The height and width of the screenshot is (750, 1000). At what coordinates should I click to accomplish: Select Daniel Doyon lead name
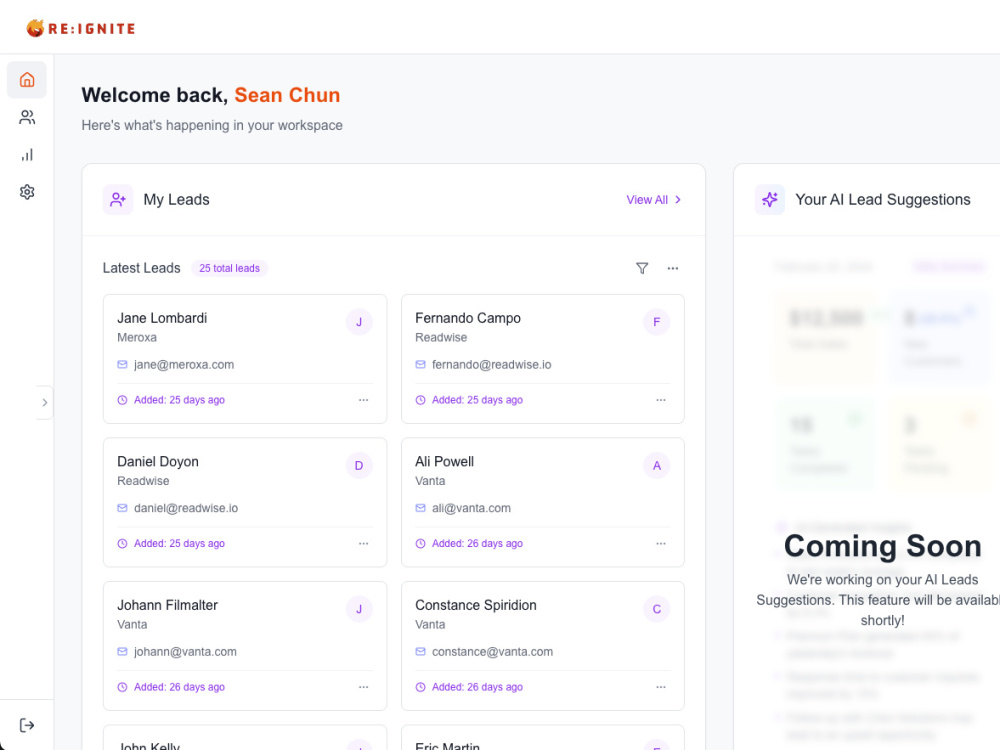(158, 462)
